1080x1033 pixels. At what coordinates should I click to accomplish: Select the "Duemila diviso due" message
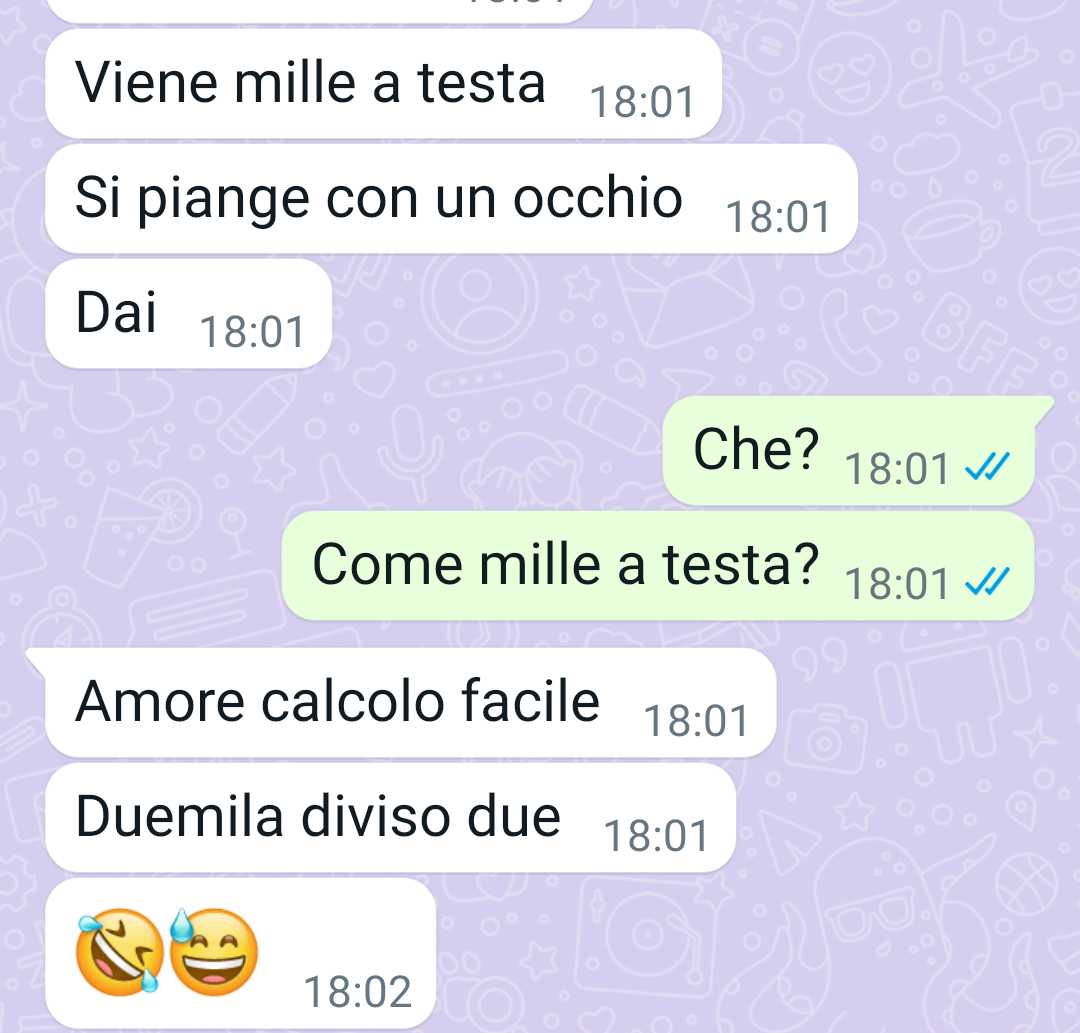tap(391, 818)
